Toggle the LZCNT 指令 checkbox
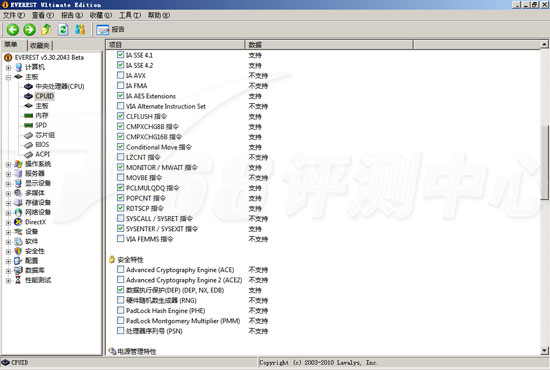The height and width of the screenshot is (370, 550). [x=120, y=157]
